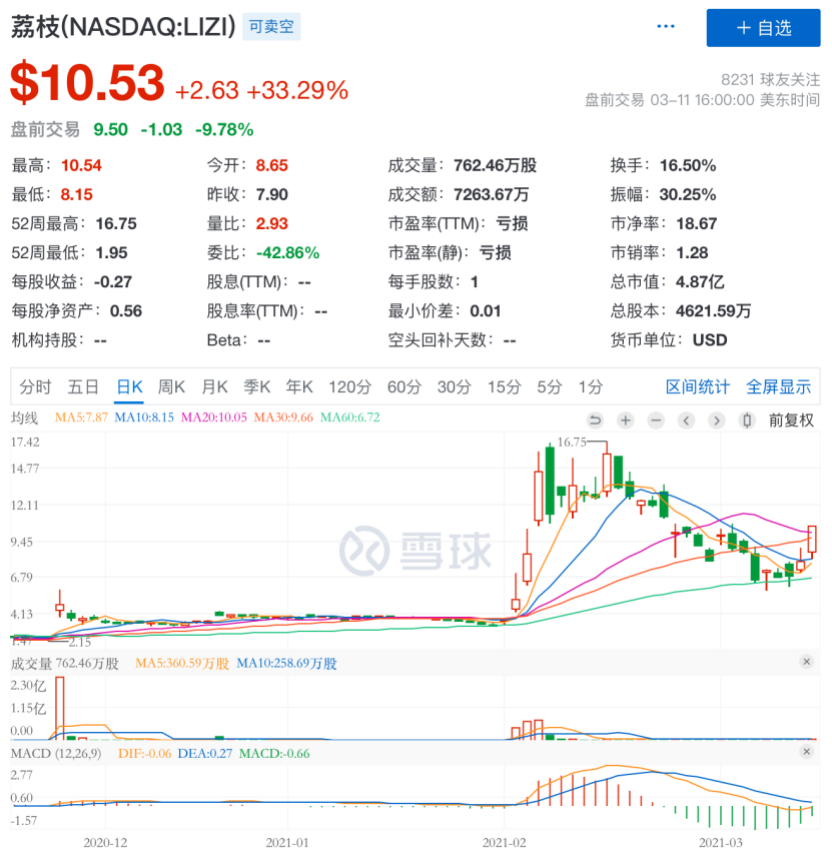Viewport: 832px width, 856px height.
Task: Switch to 分时 chart tab
Action: click(x=35, y=387)
